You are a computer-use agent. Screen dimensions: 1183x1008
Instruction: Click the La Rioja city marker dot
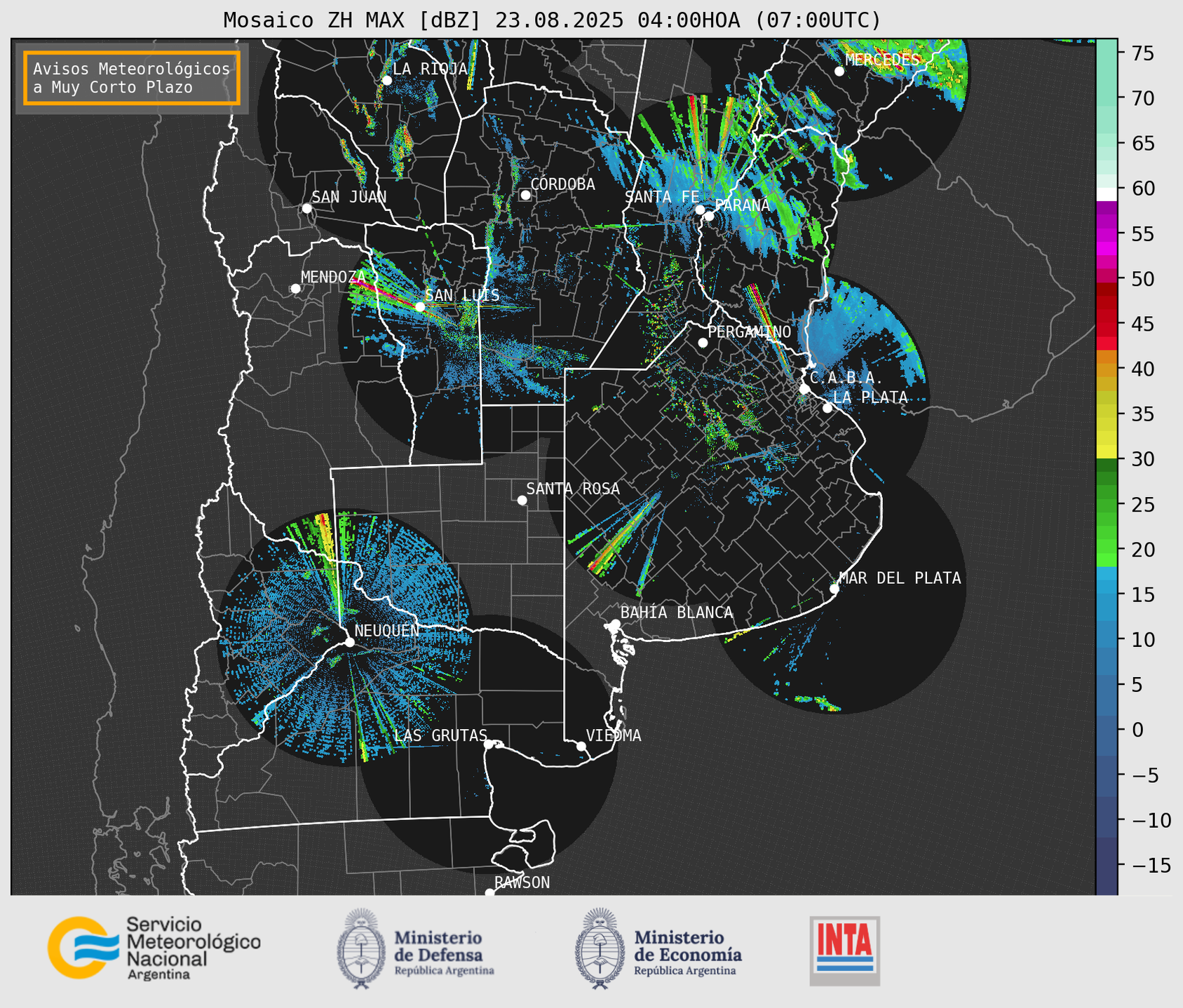coord(386,81)
